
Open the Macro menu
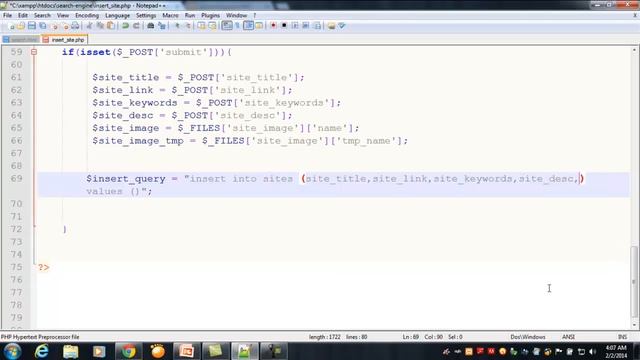click(171, 15)
